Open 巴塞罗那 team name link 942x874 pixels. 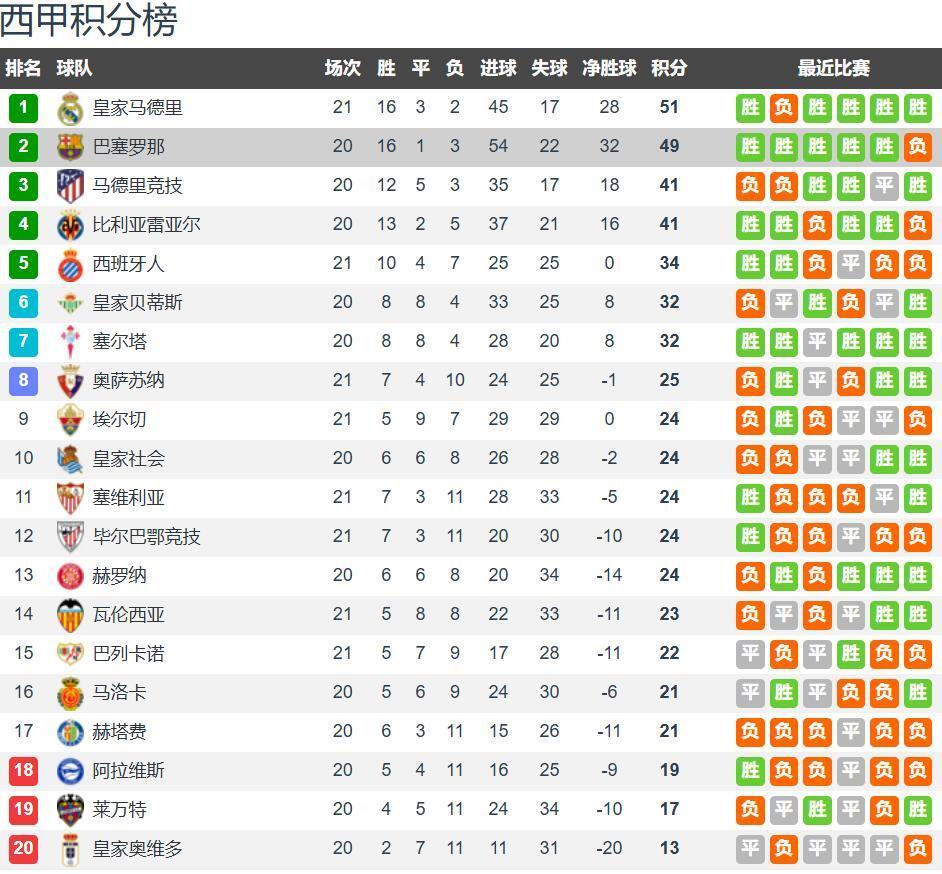click(129, 147)
